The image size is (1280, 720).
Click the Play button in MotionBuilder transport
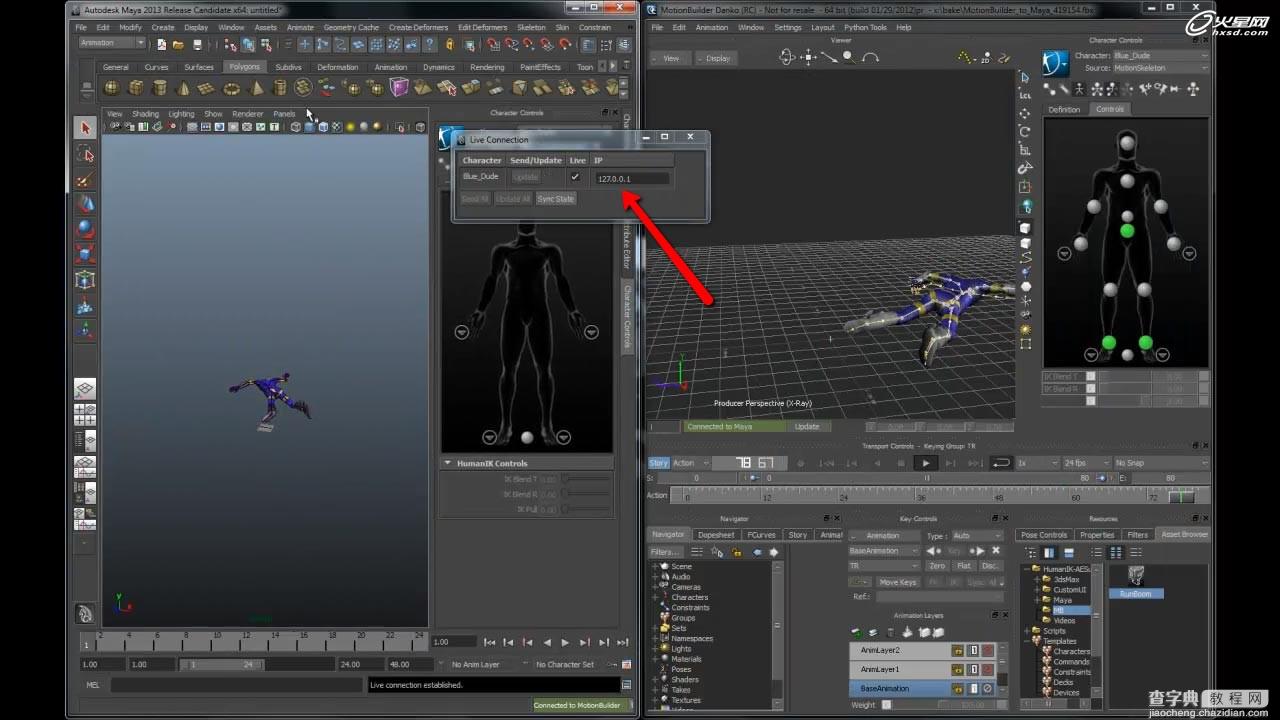926,463
